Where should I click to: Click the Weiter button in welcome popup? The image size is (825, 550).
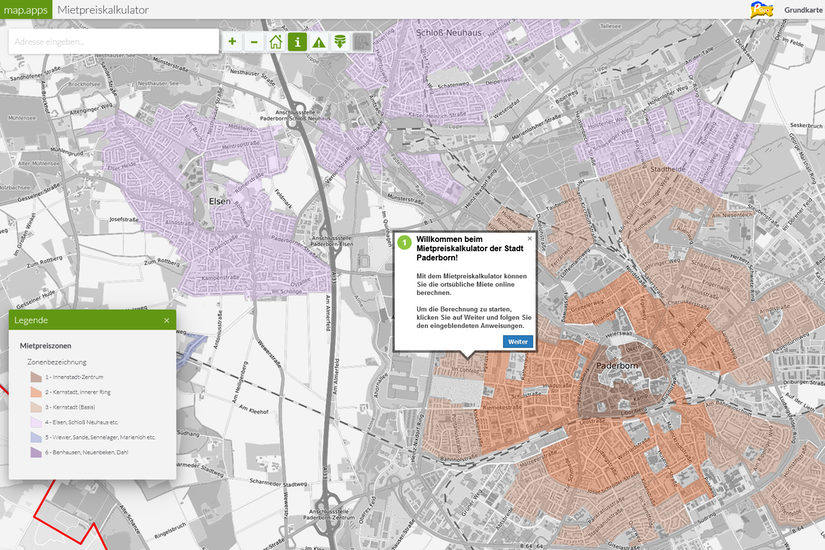click(518, 341)
